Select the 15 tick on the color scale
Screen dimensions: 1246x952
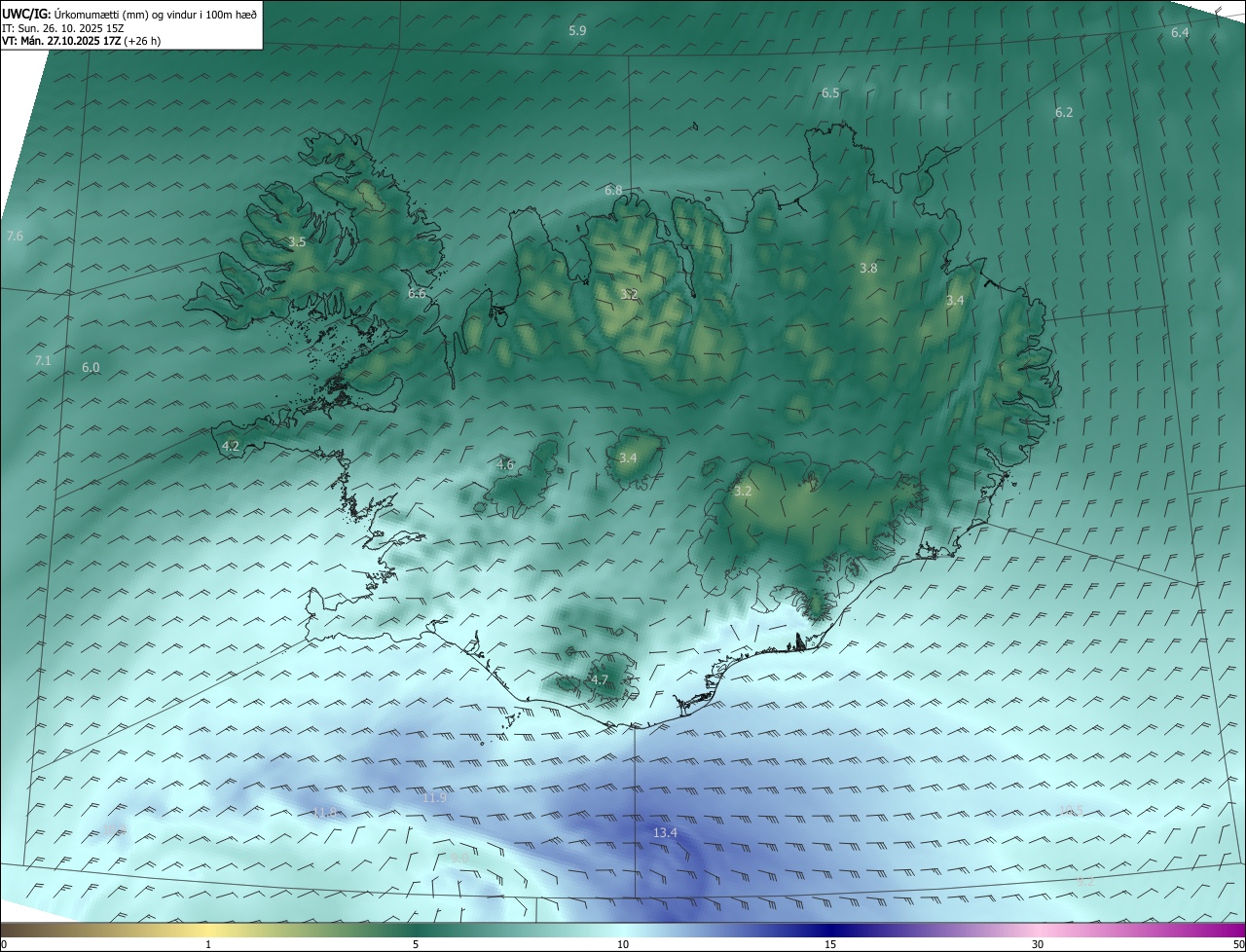point(830,944)
